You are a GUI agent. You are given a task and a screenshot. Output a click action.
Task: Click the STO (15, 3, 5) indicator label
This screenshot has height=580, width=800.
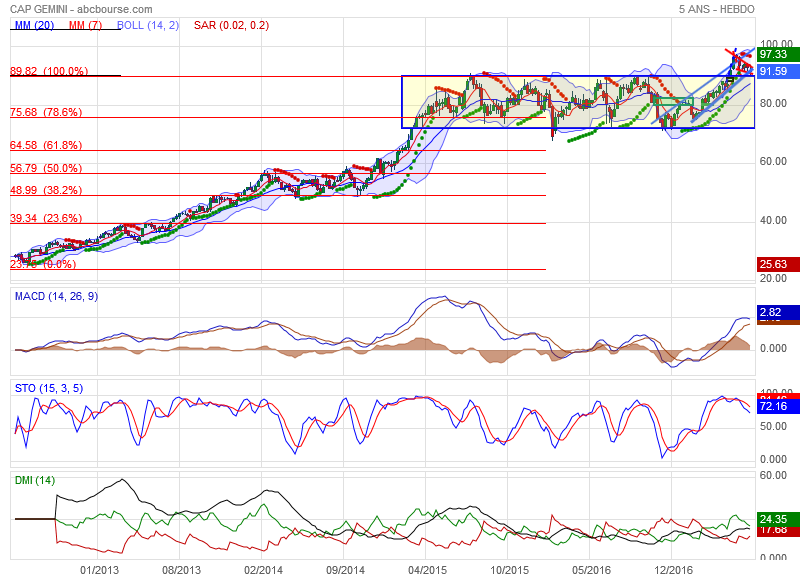tap(49, 388)
